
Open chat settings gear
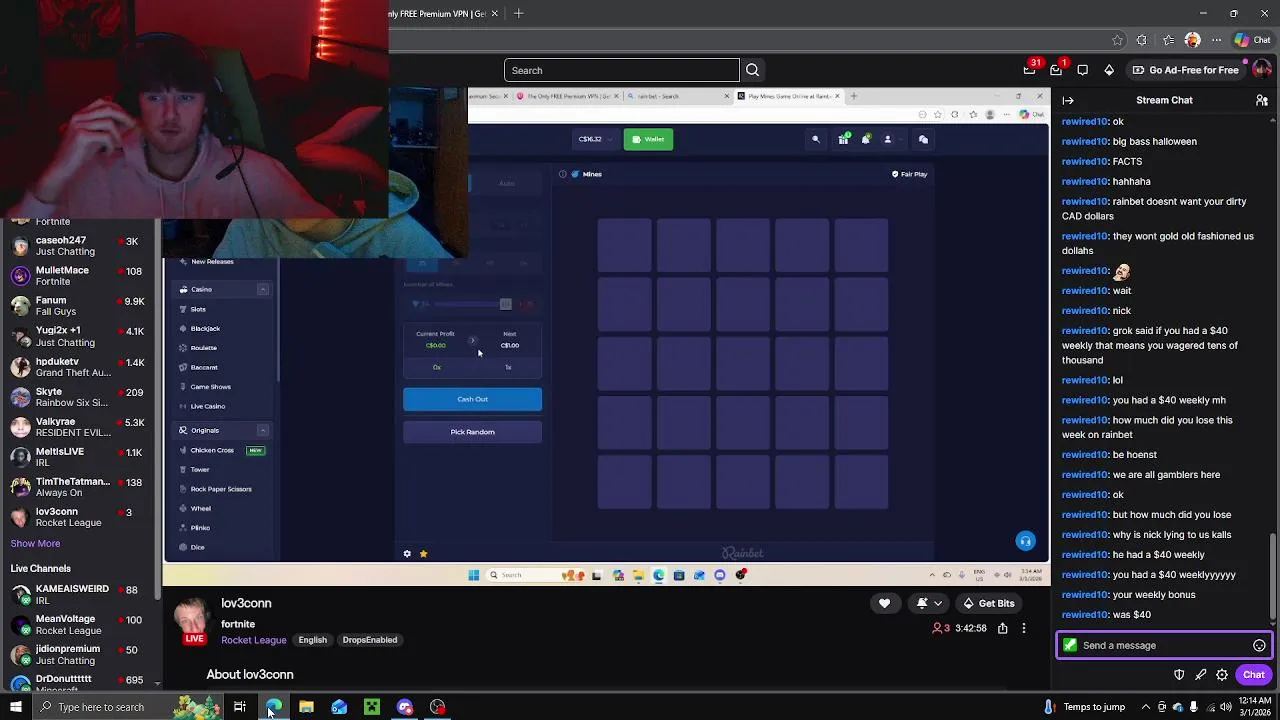click(x=1222, y=675)
